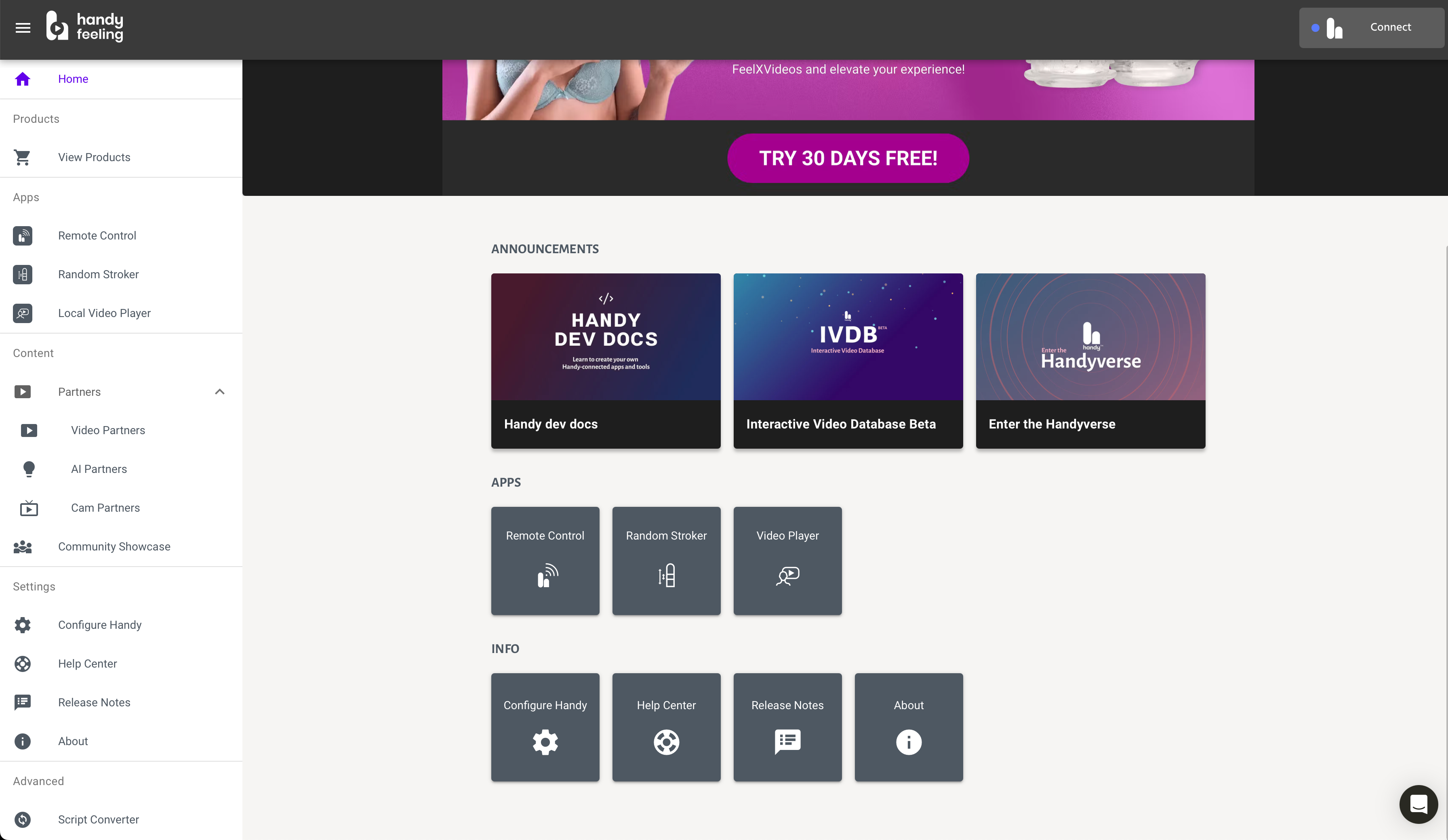Click the Help Center lifebuoy icon in sidebar
Screen dimensions: 1448x840
click(22, 664)
